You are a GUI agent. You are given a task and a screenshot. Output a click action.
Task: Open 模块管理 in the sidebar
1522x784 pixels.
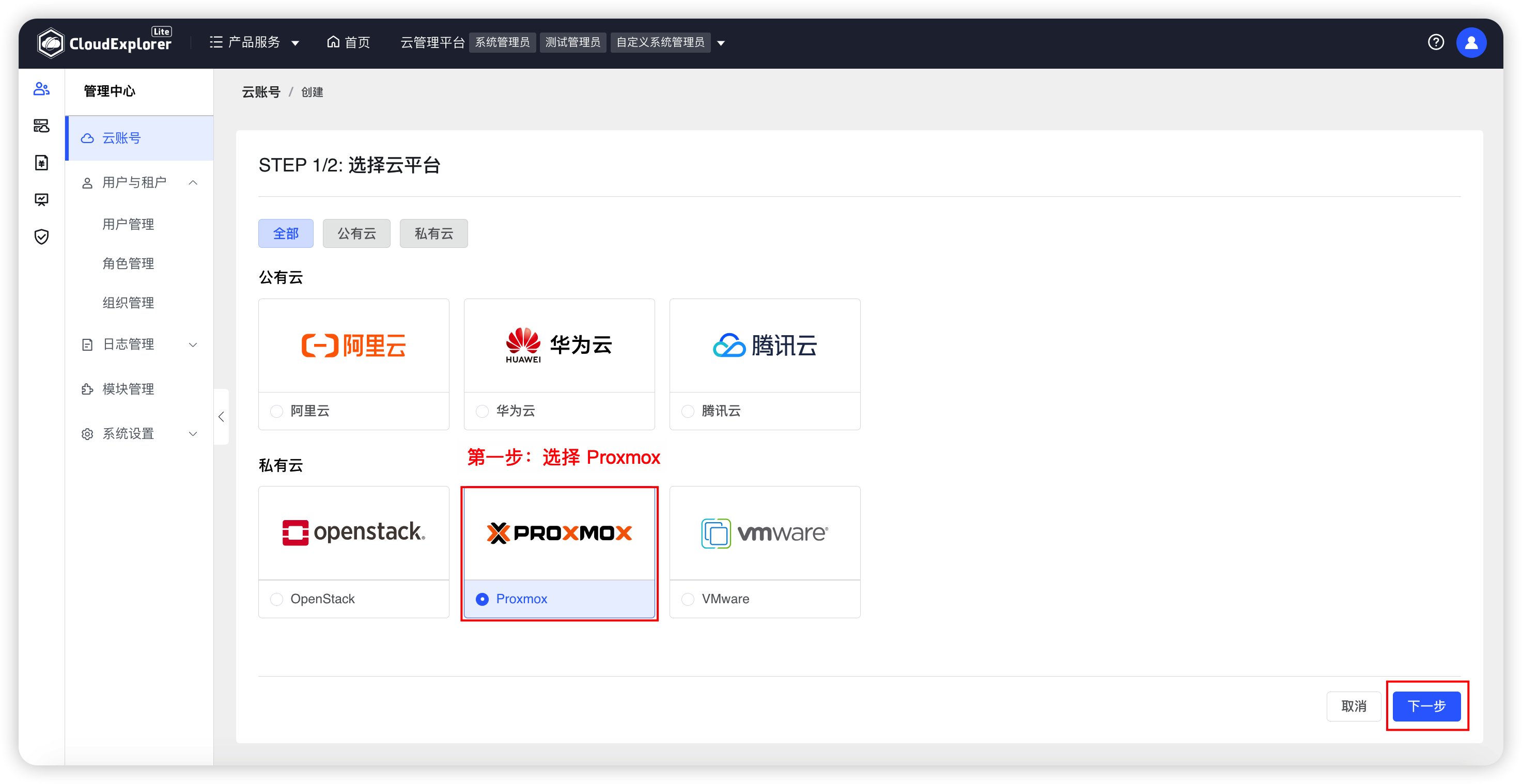(128, 389)
